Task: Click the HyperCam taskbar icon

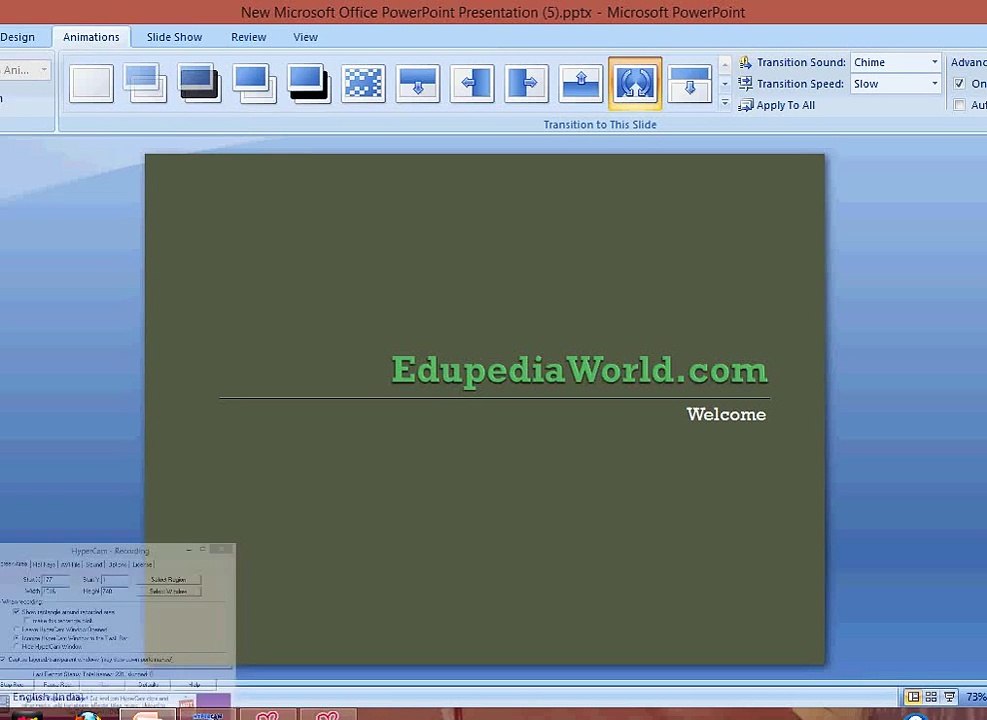Action: click(x=207, y=715)
